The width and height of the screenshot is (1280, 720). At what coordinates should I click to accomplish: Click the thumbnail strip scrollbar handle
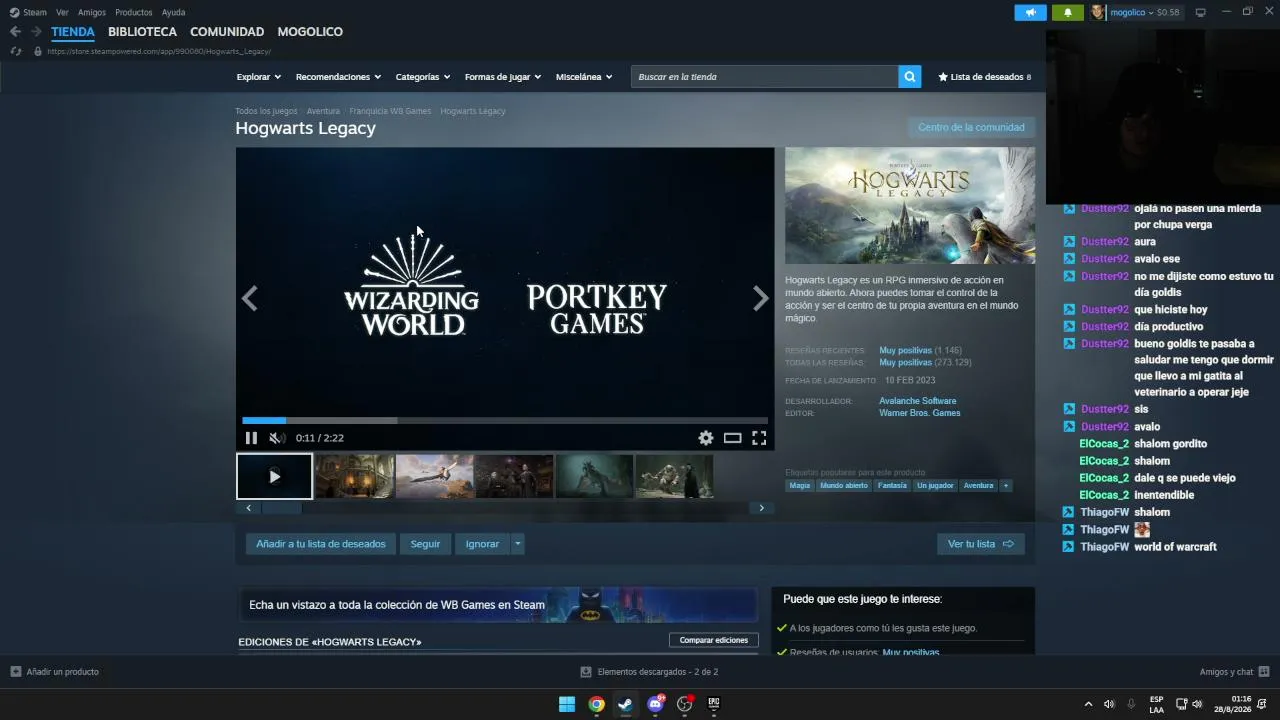281,508
